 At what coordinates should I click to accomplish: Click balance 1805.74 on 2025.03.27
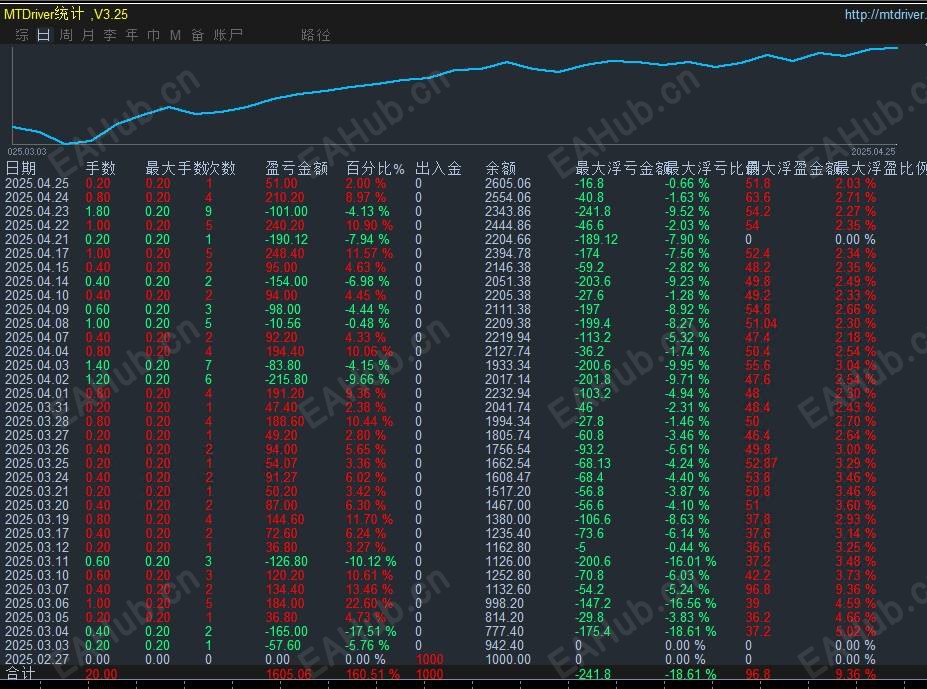pyautogui.click(x=508, y=435)
